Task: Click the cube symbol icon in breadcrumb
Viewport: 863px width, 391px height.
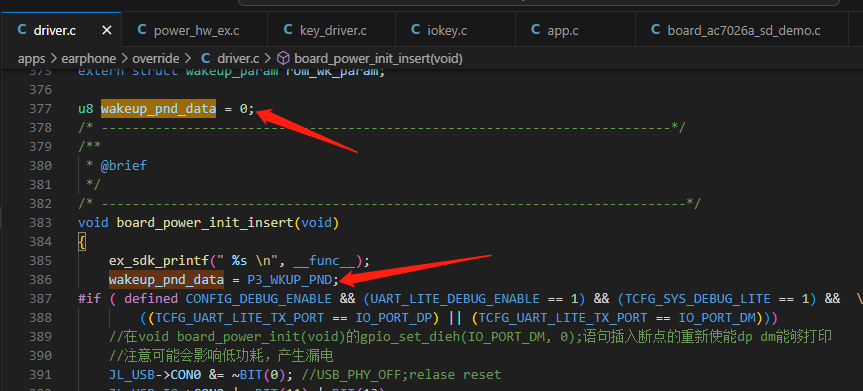Action: tap(283, 58)
